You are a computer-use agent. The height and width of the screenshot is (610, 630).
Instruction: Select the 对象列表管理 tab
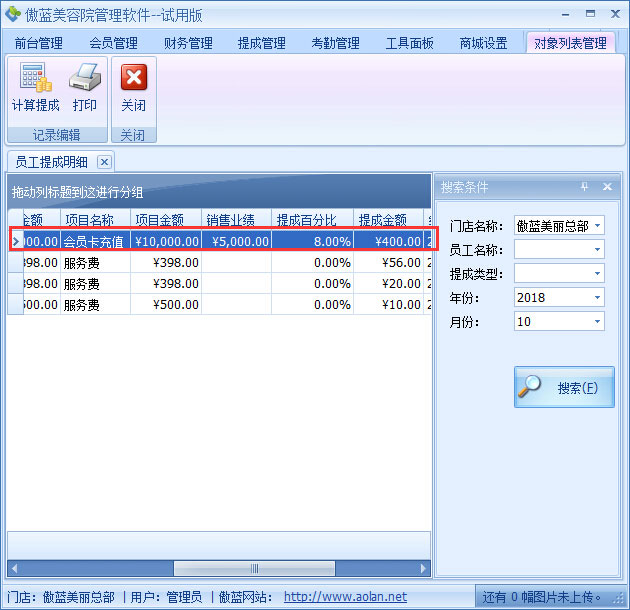click(x=570, y=43)
